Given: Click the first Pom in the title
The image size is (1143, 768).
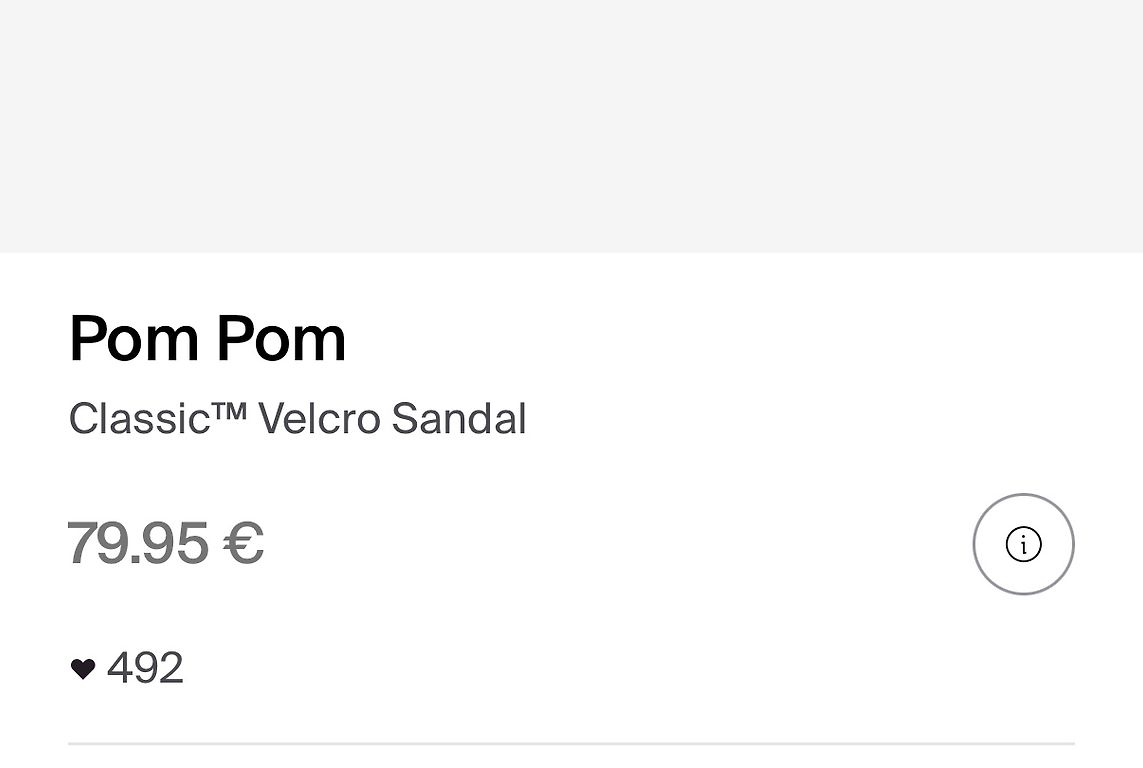Looking at the screenshot, I should coord(135,338).
